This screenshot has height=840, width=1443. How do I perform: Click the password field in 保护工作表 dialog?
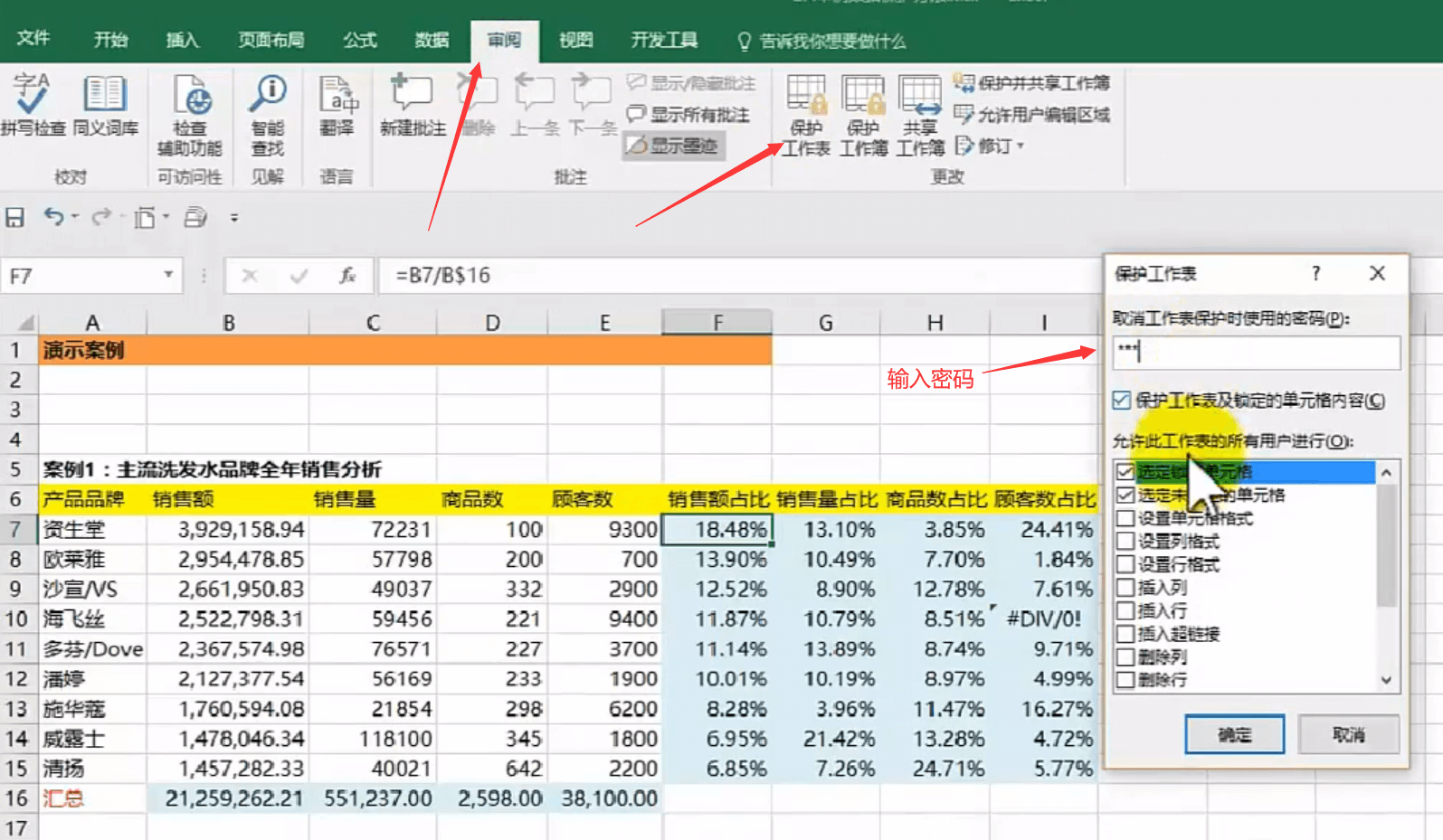click(x=1257, y=352)
